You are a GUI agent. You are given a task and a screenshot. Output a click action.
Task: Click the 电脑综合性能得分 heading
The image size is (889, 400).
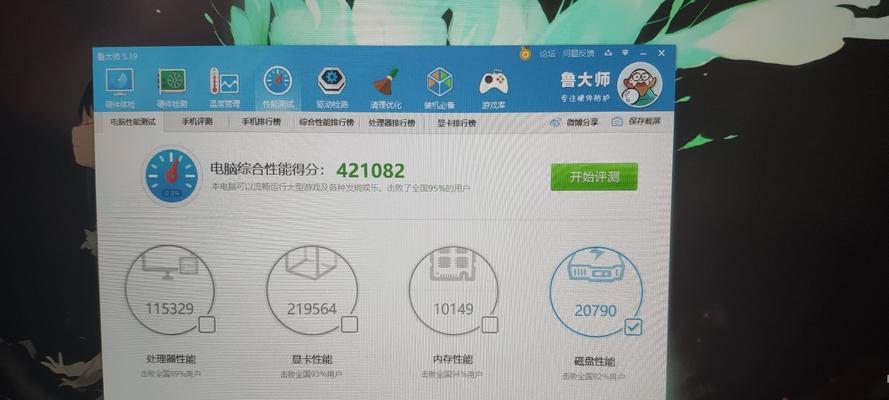[x=268, y=169]
